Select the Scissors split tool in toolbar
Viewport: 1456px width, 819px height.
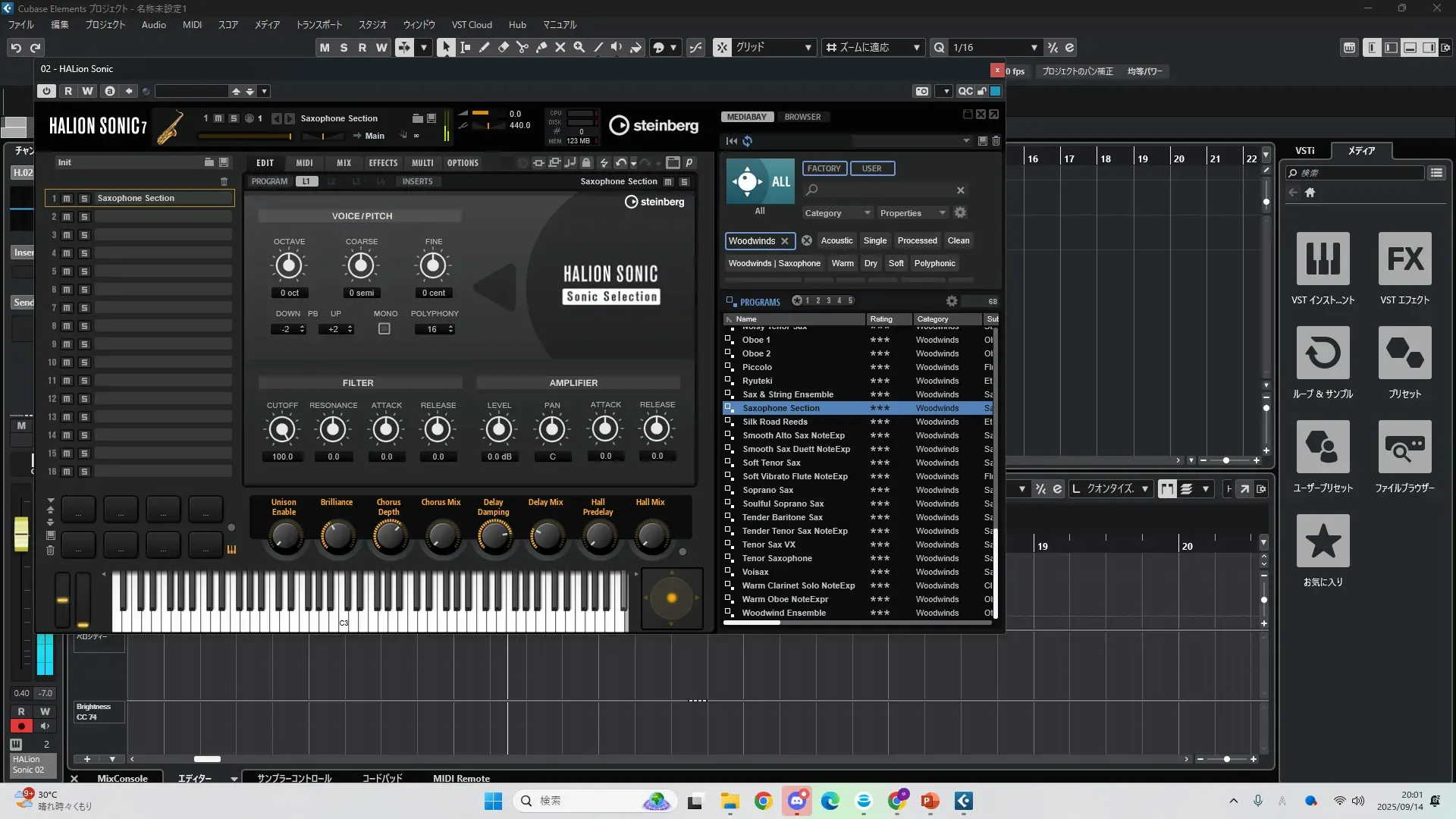(x=522, y=47)
